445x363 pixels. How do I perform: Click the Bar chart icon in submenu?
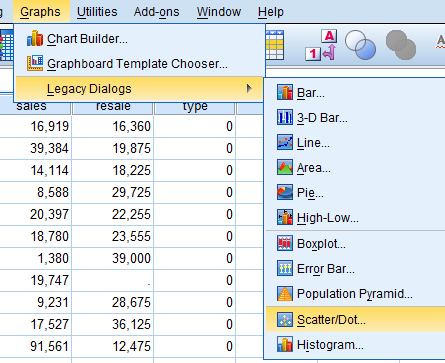tap(285, 92)
